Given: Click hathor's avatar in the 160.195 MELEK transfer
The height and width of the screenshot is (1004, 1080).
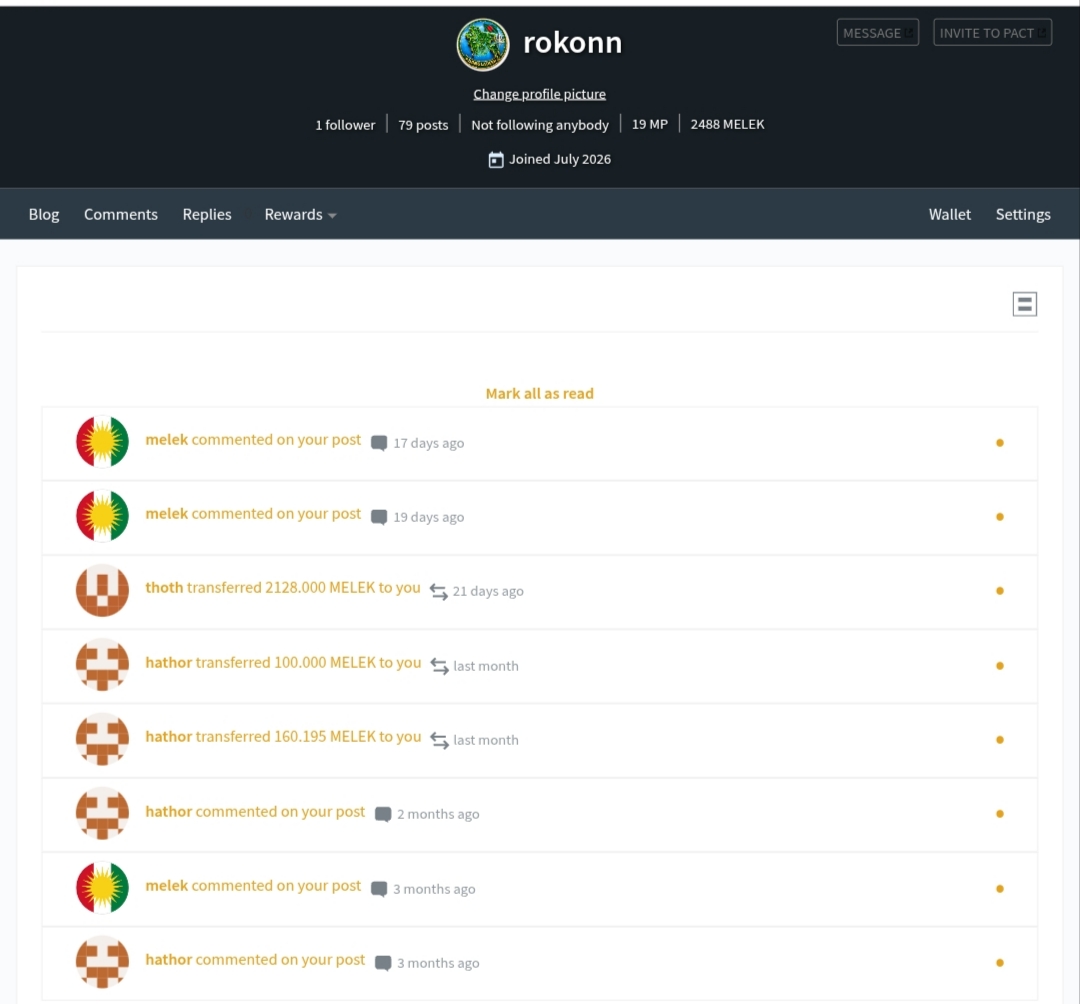Looking at the screenshot, I should coord(102,739).
